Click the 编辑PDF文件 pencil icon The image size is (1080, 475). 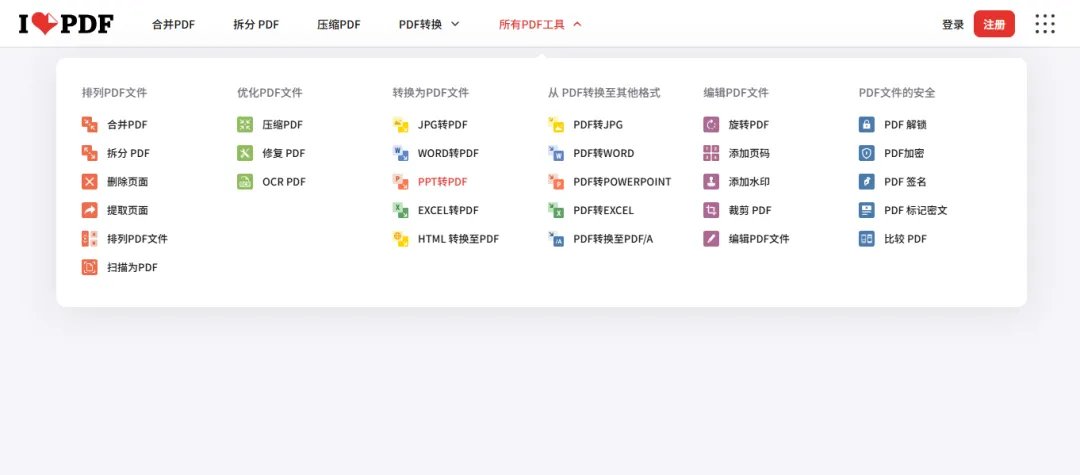(x=712, y=239)
